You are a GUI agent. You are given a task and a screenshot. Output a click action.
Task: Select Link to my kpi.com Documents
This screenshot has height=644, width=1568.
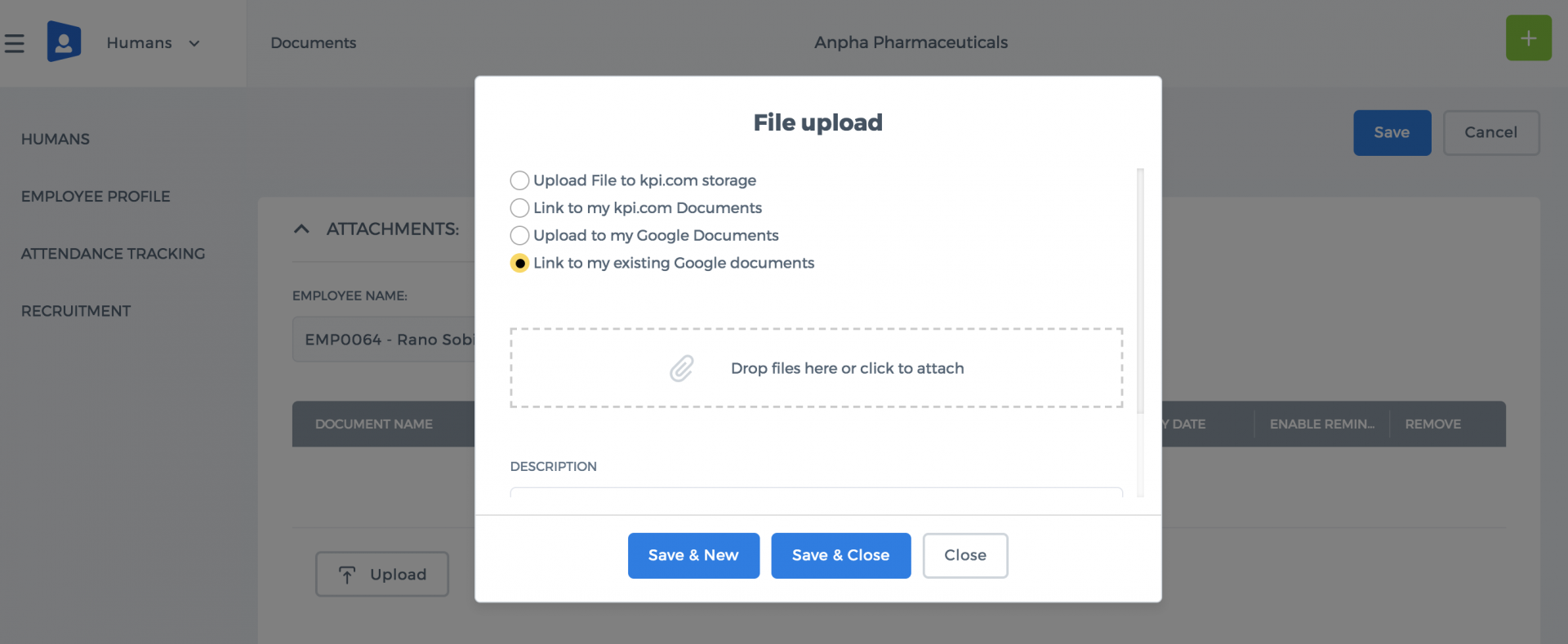tap(519, 208)
